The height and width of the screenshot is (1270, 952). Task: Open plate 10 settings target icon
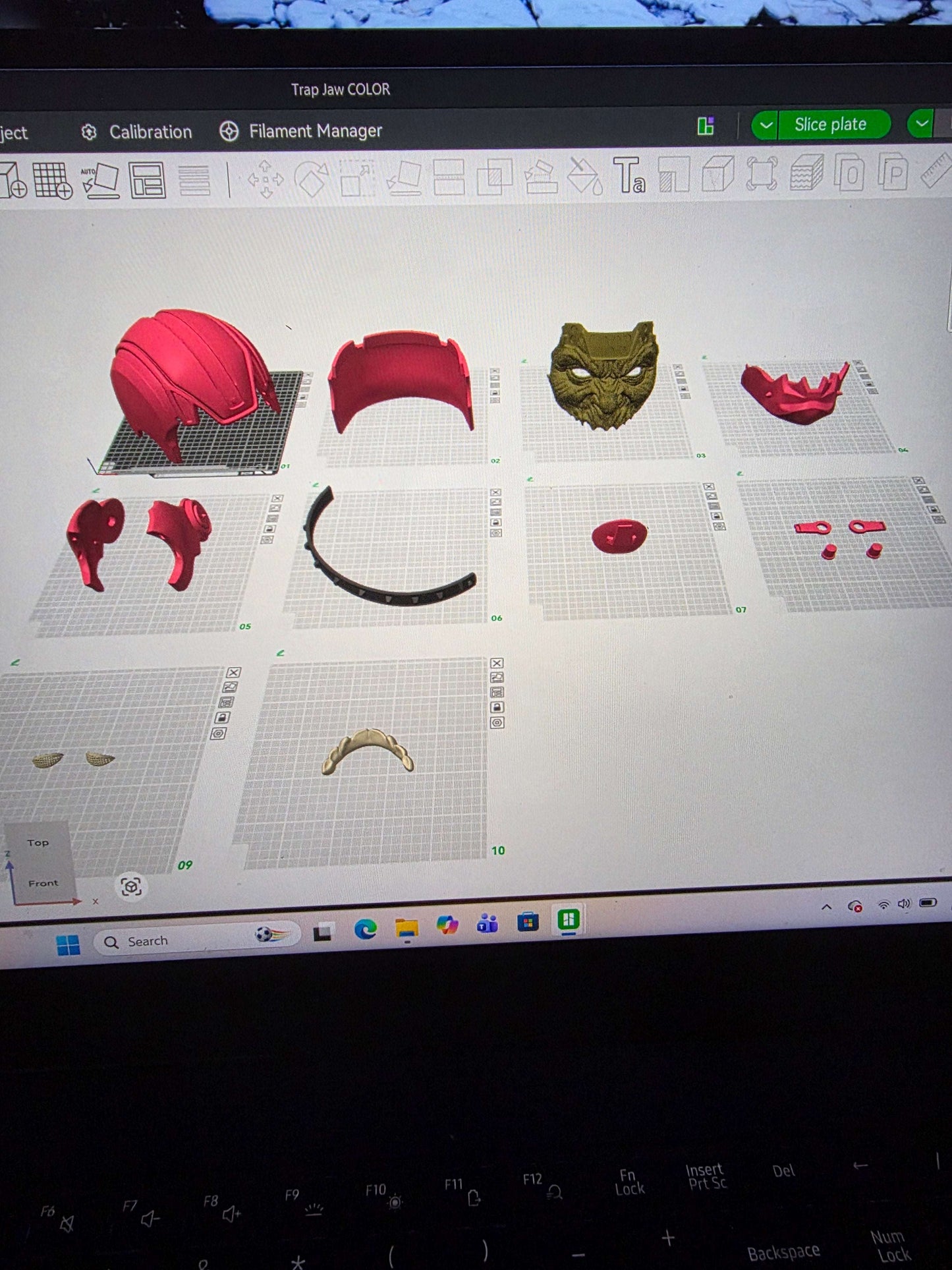pos(497,722)
